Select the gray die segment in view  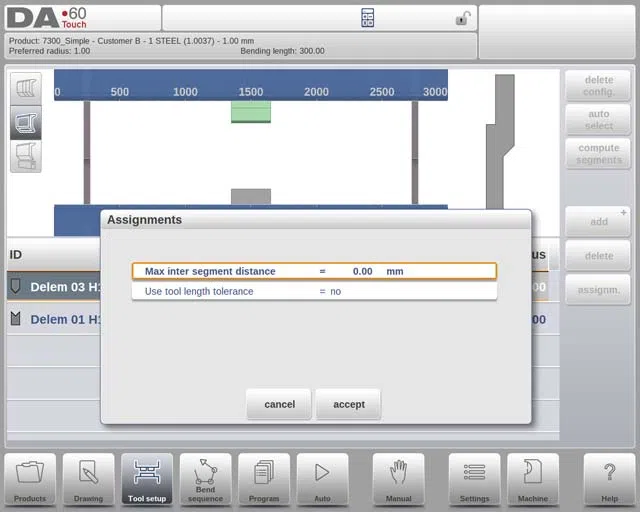251,196
